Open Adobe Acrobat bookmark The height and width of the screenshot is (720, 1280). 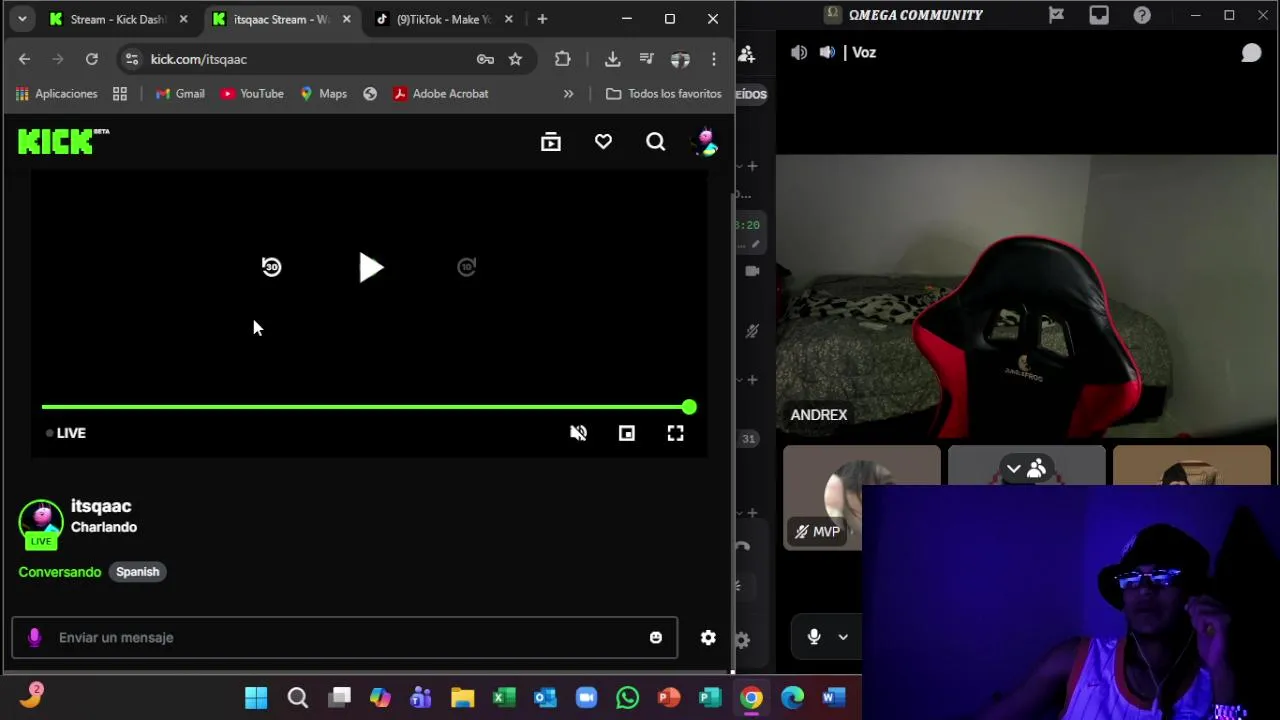tap(440, 94)
